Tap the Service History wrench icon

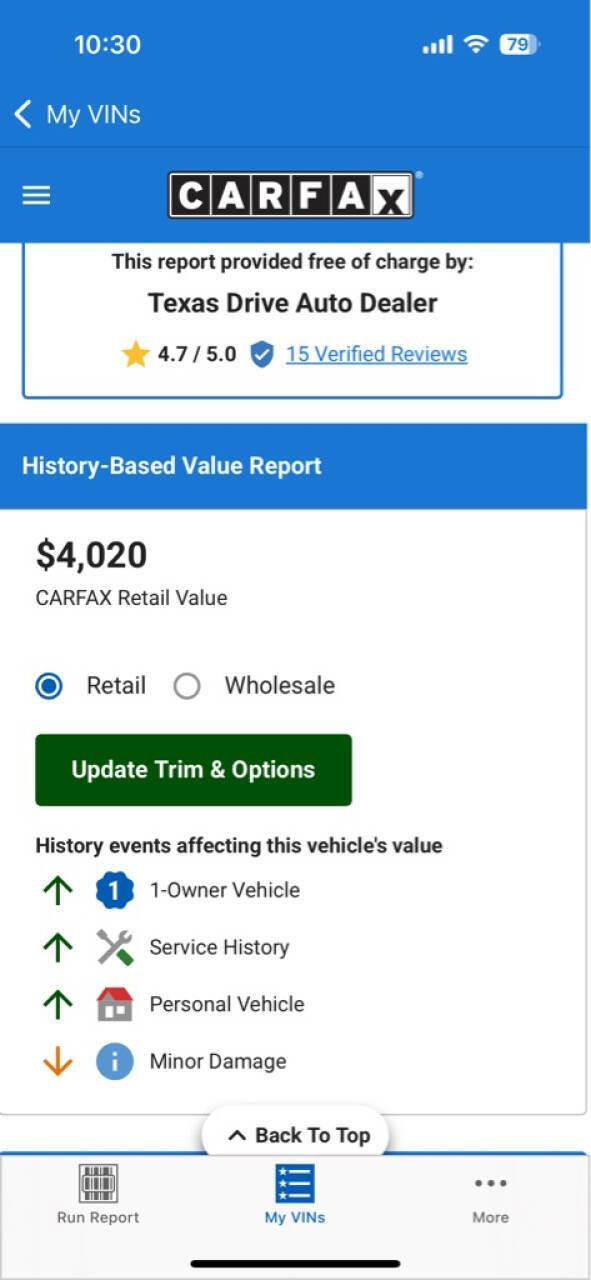[x=115, y=946]
